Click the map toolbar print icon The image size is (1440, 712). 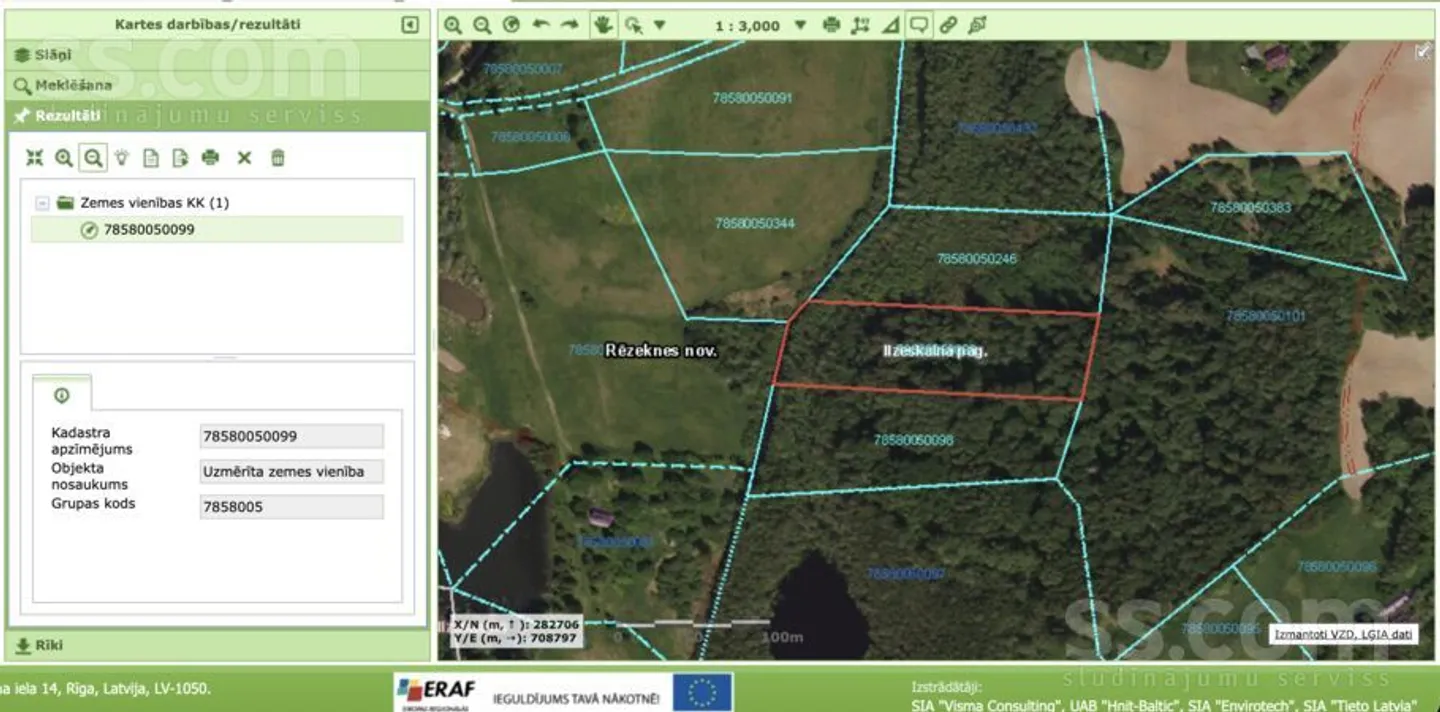click(x=831, y=26)
